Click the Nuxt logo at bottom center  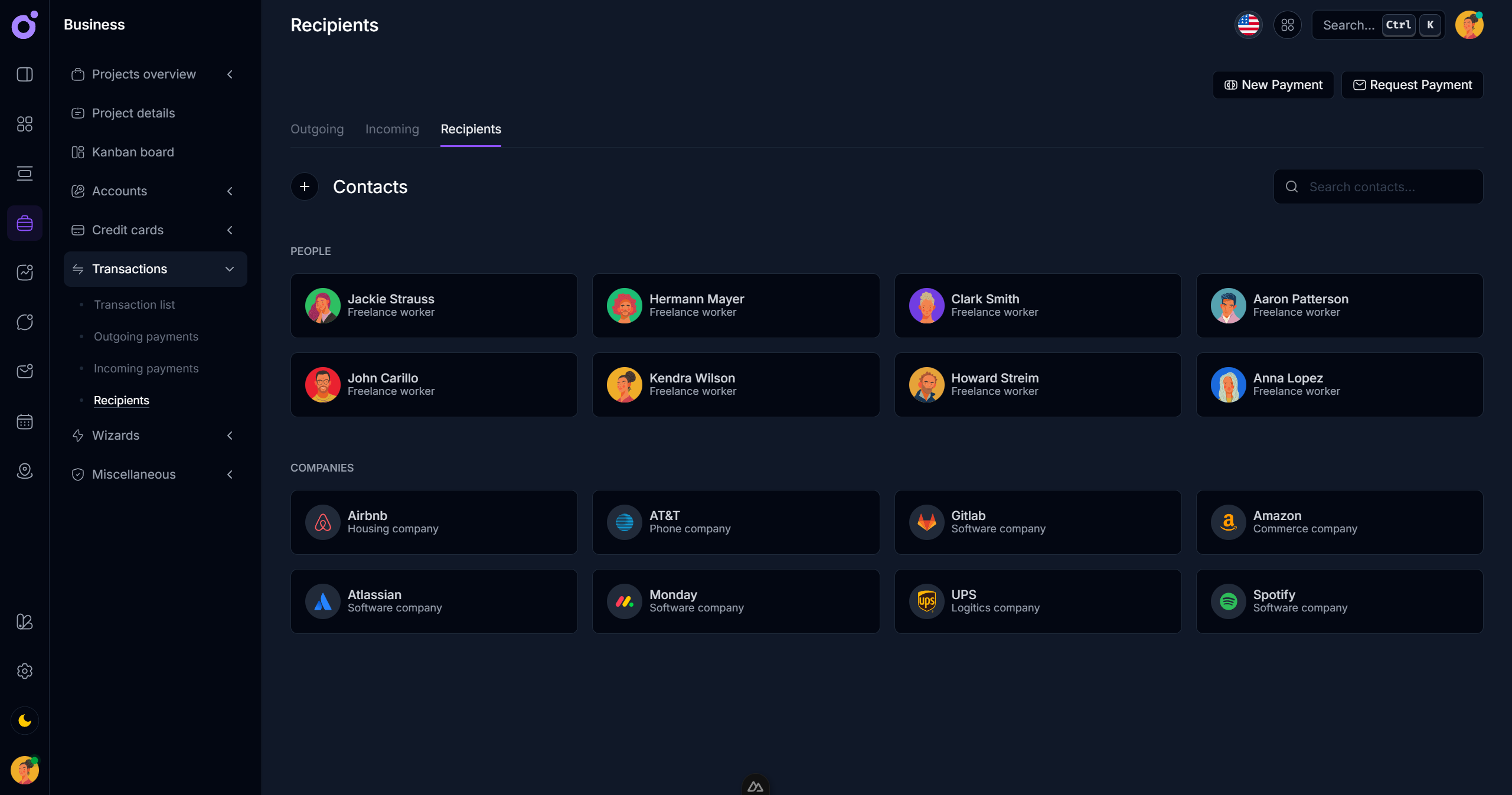tap(755, 786)
